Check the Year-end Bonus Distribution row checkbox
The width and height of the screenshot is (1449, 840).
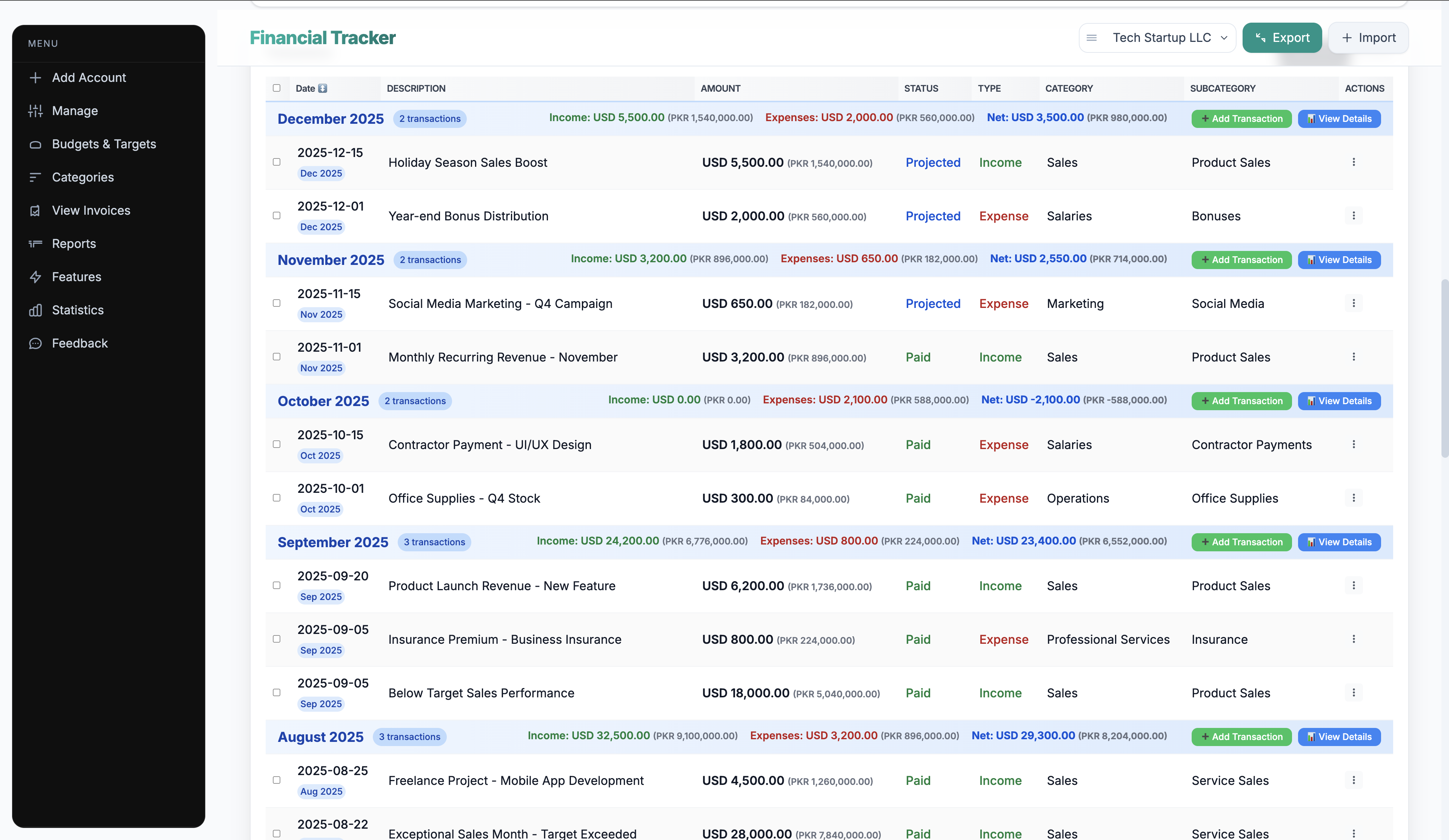pos(277,215)
